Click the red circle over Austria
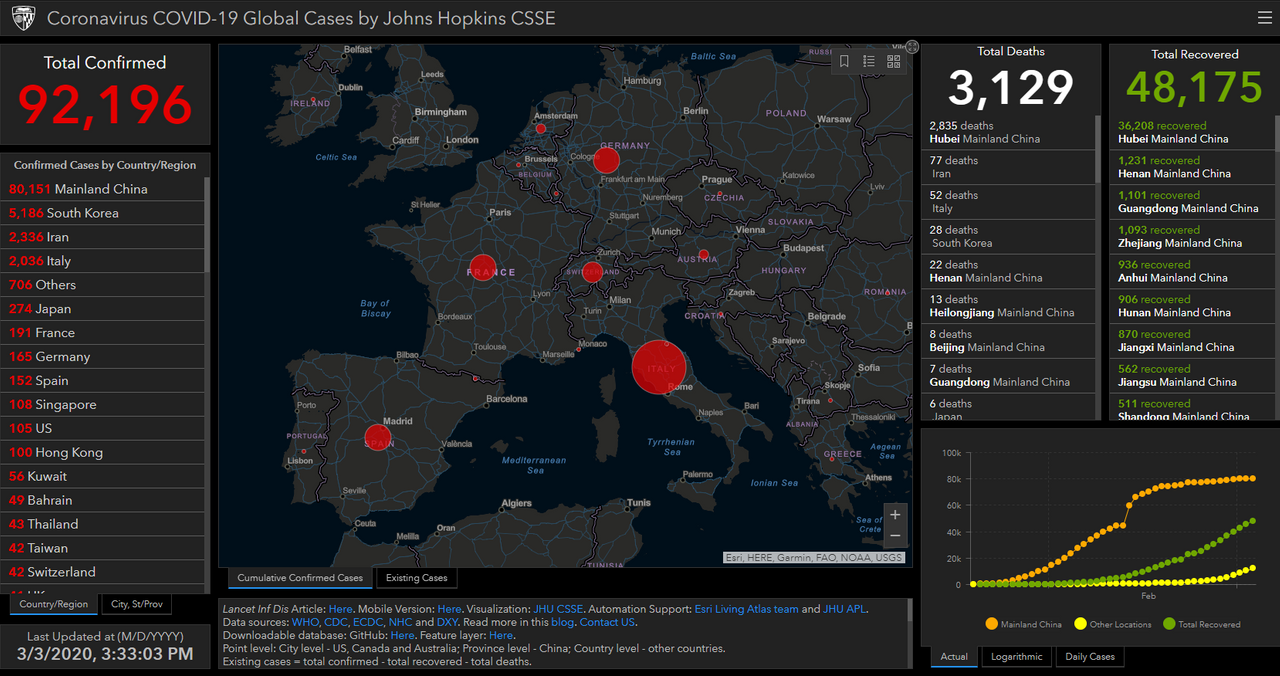The image size is (1280, 676). [704, 255]
